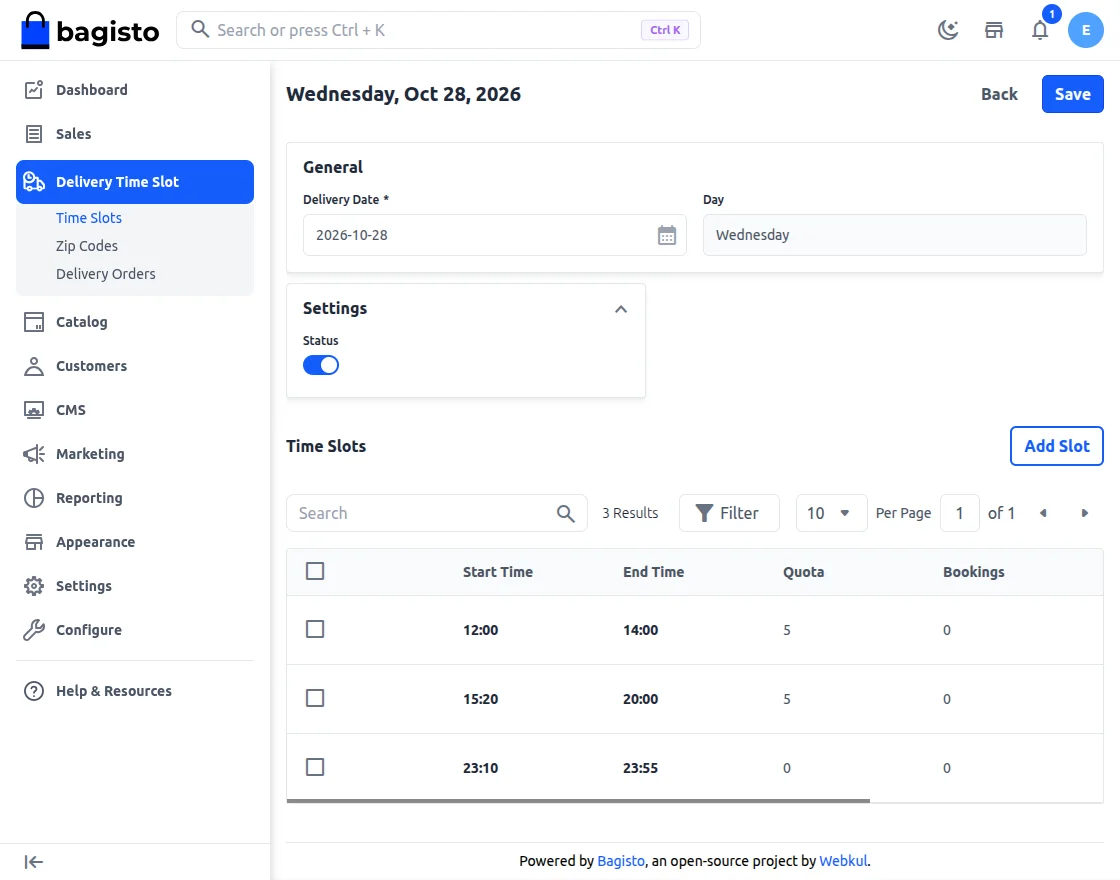The width and height of the screenshot is (1120, 880).
Task: Click the Dashboard sidebar icon
Action: pos(34,90)
